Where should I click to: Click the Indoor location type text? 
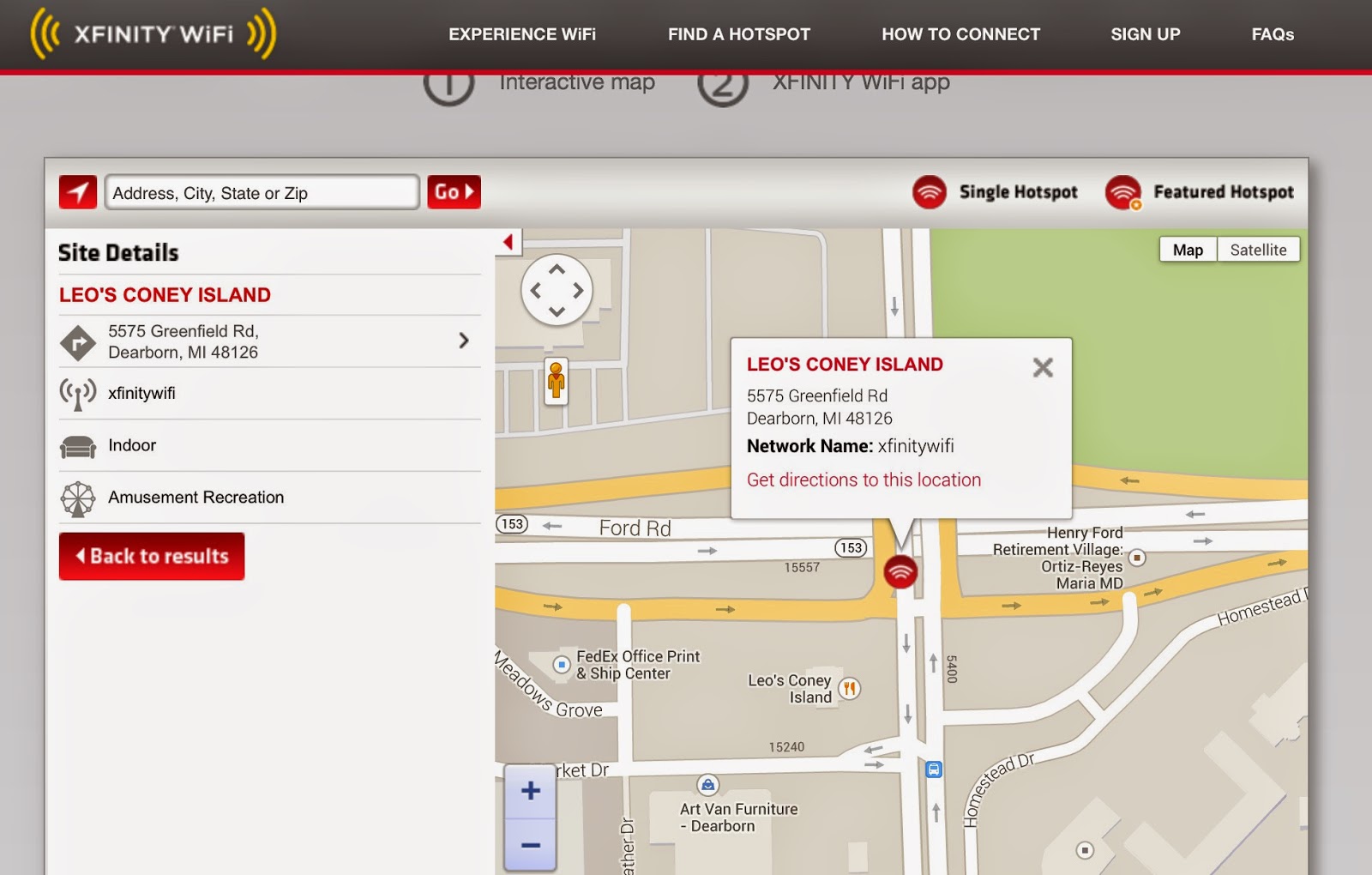click(132, 445)
